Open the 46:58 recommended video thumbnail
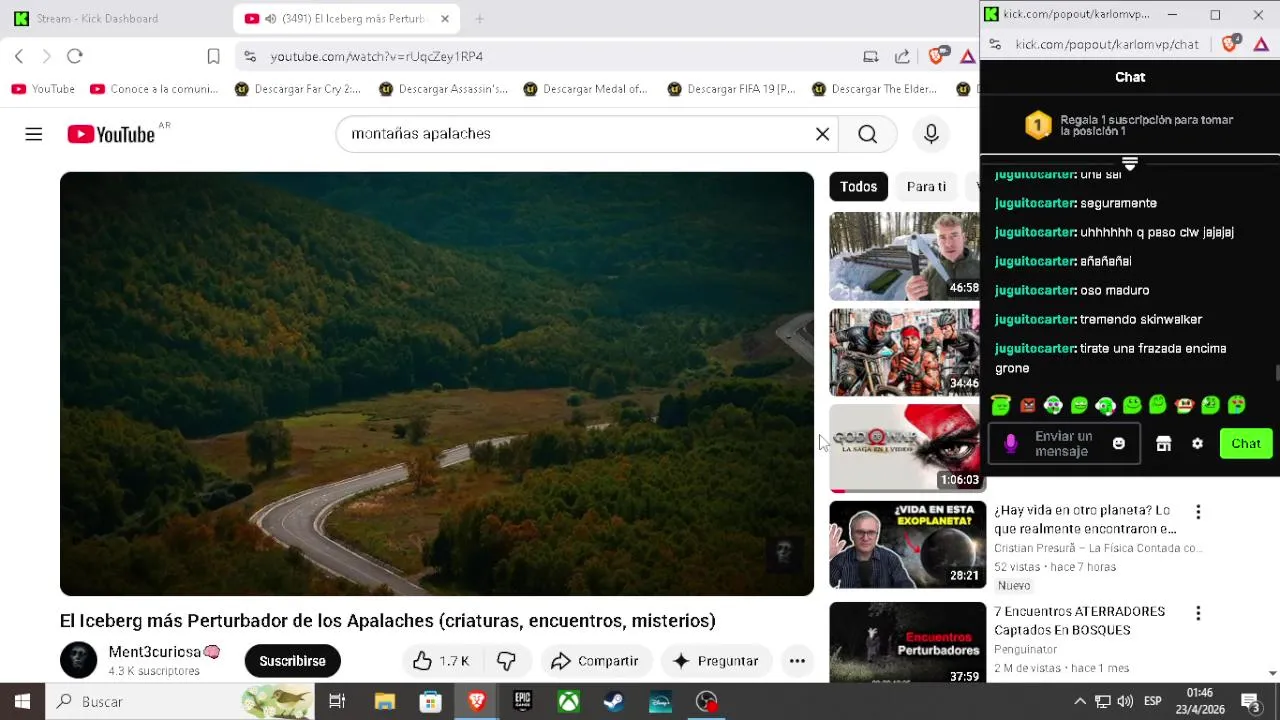 pos(904,256)
